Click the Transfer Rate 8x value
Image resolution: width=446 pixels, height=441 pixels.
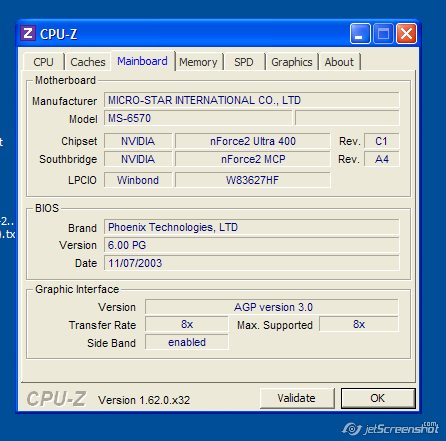(187, 324)
